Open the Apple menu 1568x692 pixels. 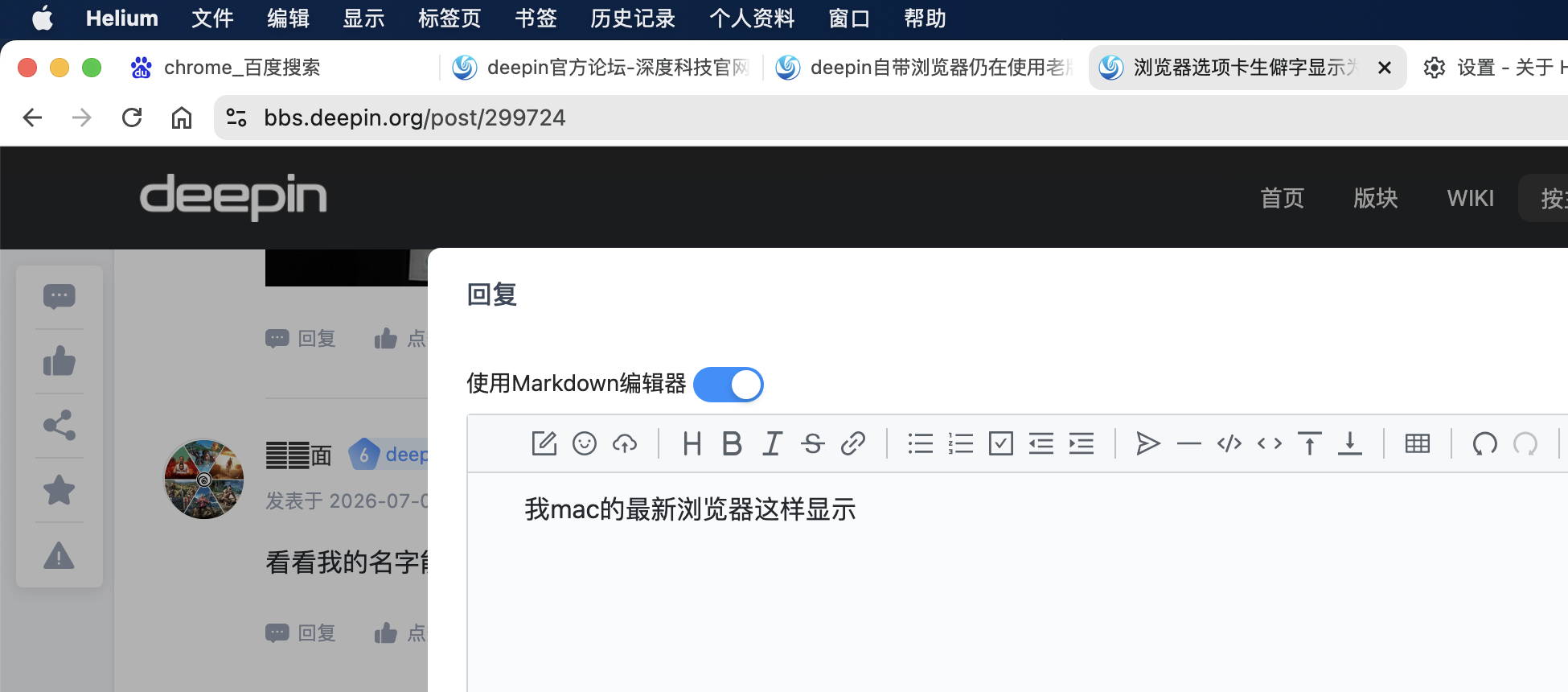[42, 19]
